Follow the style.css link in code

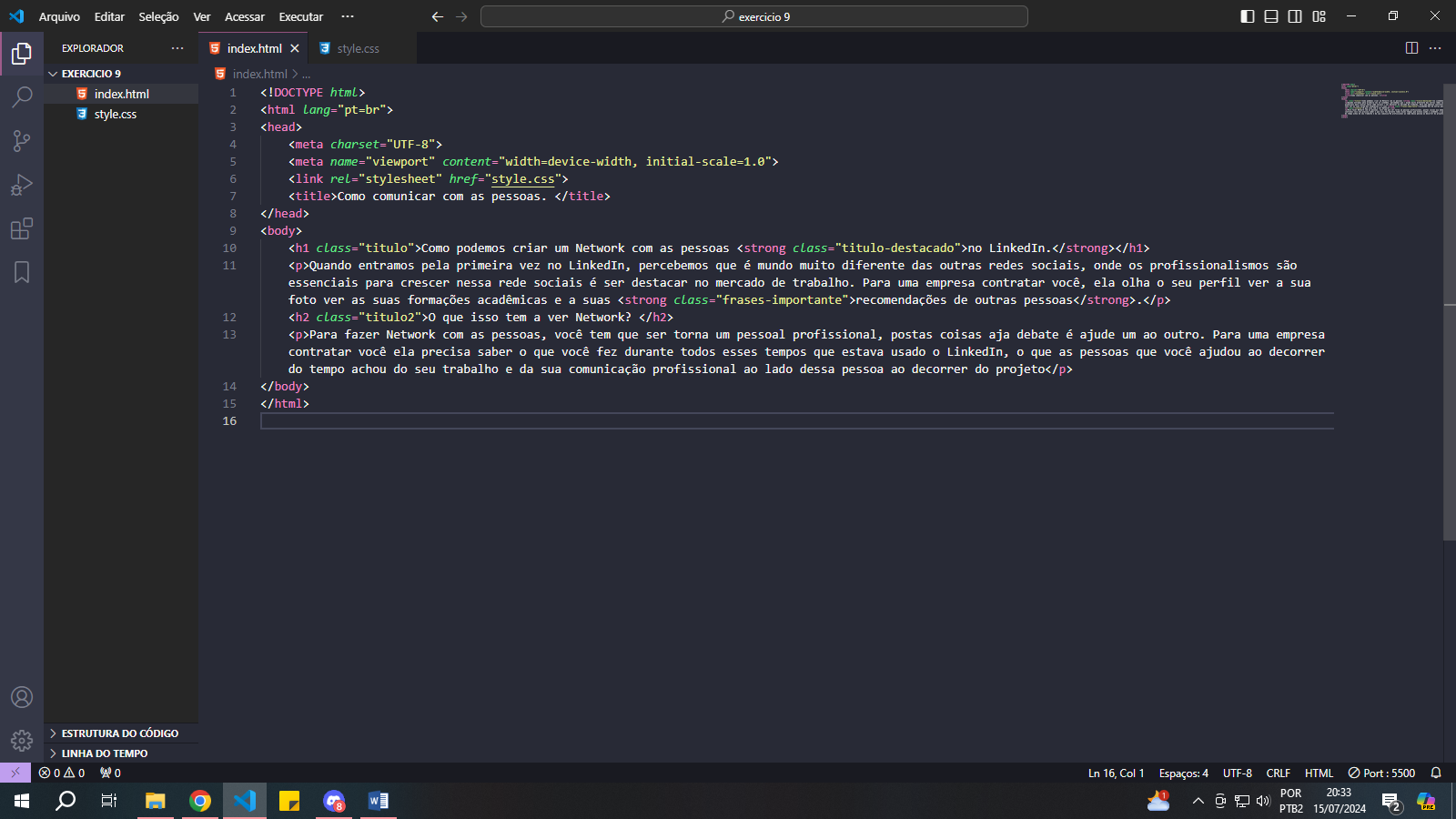(522, 178)
